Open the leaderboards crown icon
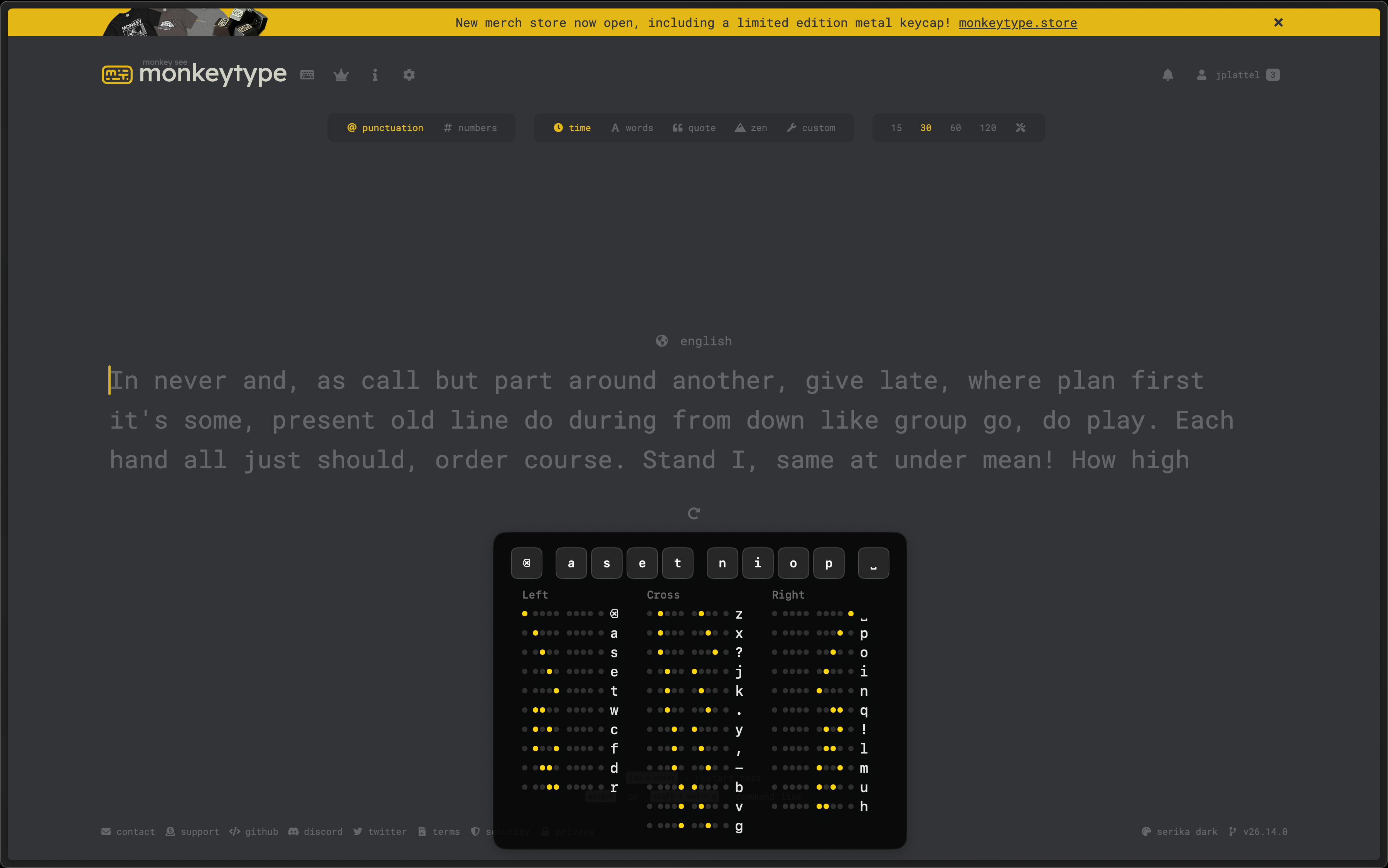 tap(341, 75)
